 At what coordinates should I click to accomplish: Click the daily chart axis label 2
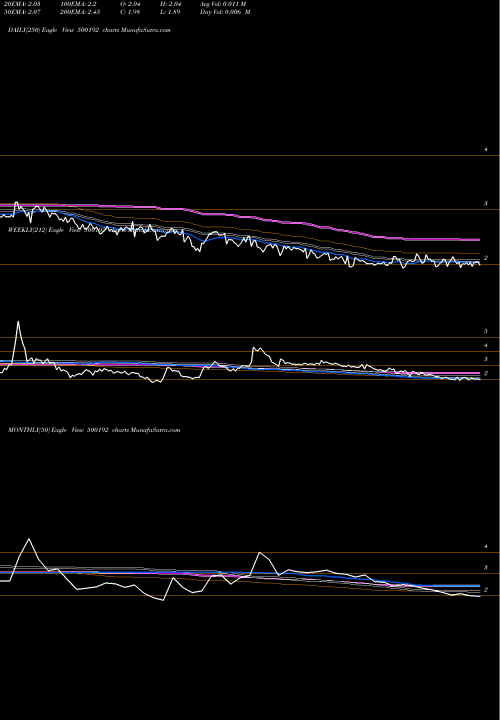(485, 258)
